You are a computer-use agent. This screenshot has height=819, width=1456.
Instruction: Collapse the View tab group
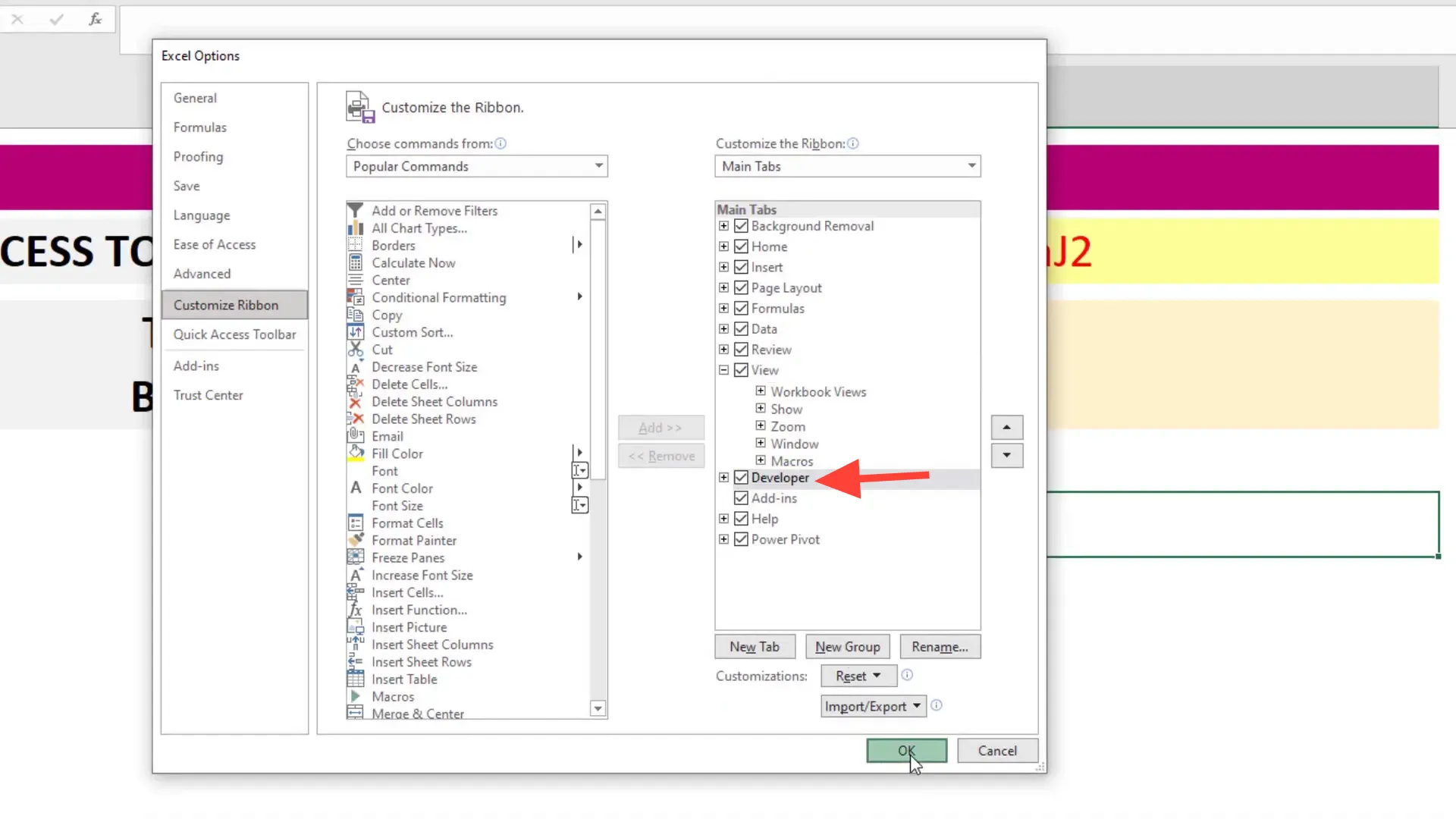click(x=723, y=370)
